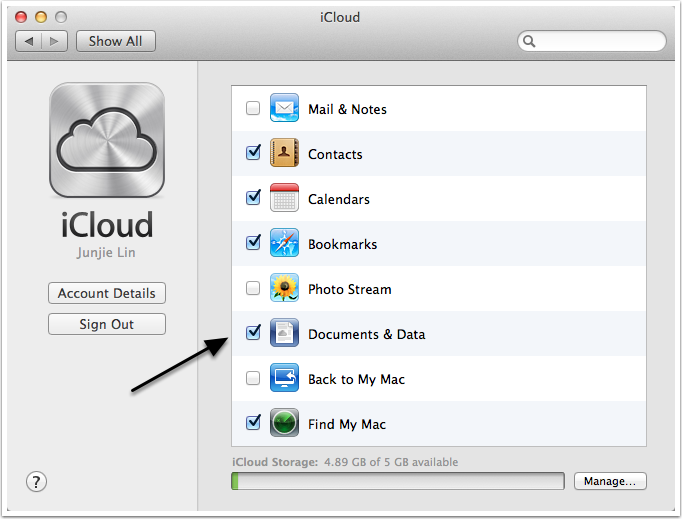Click the Show All button
The height and width of the screenshot is (519, 682).
click(116, 41)
